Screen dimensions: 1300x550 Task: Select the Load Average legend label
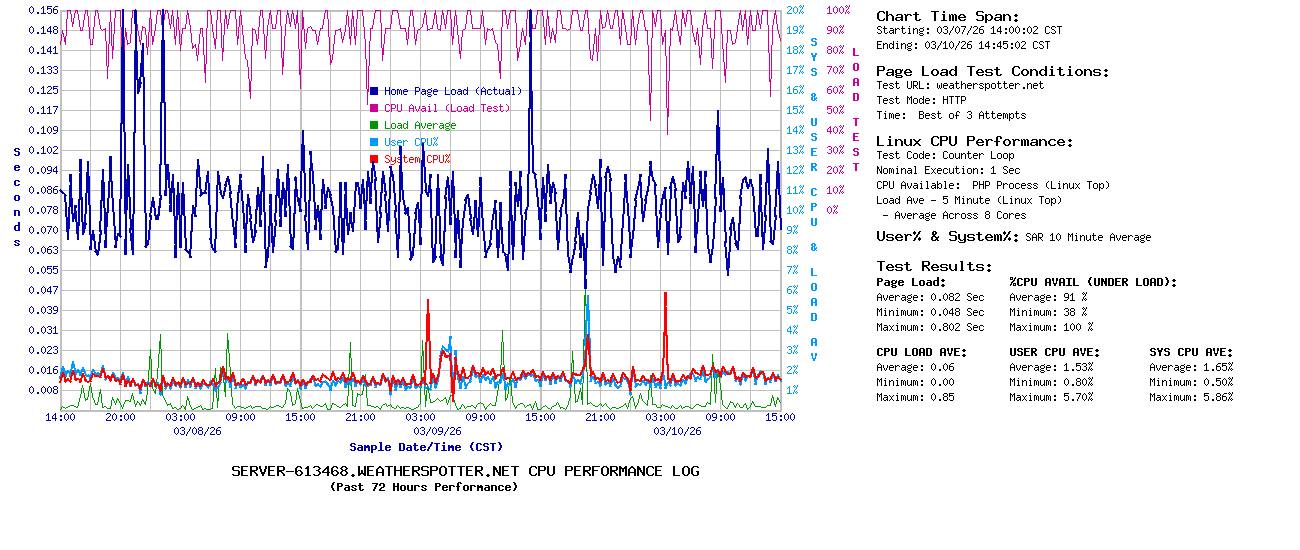[x=420, y=125]
